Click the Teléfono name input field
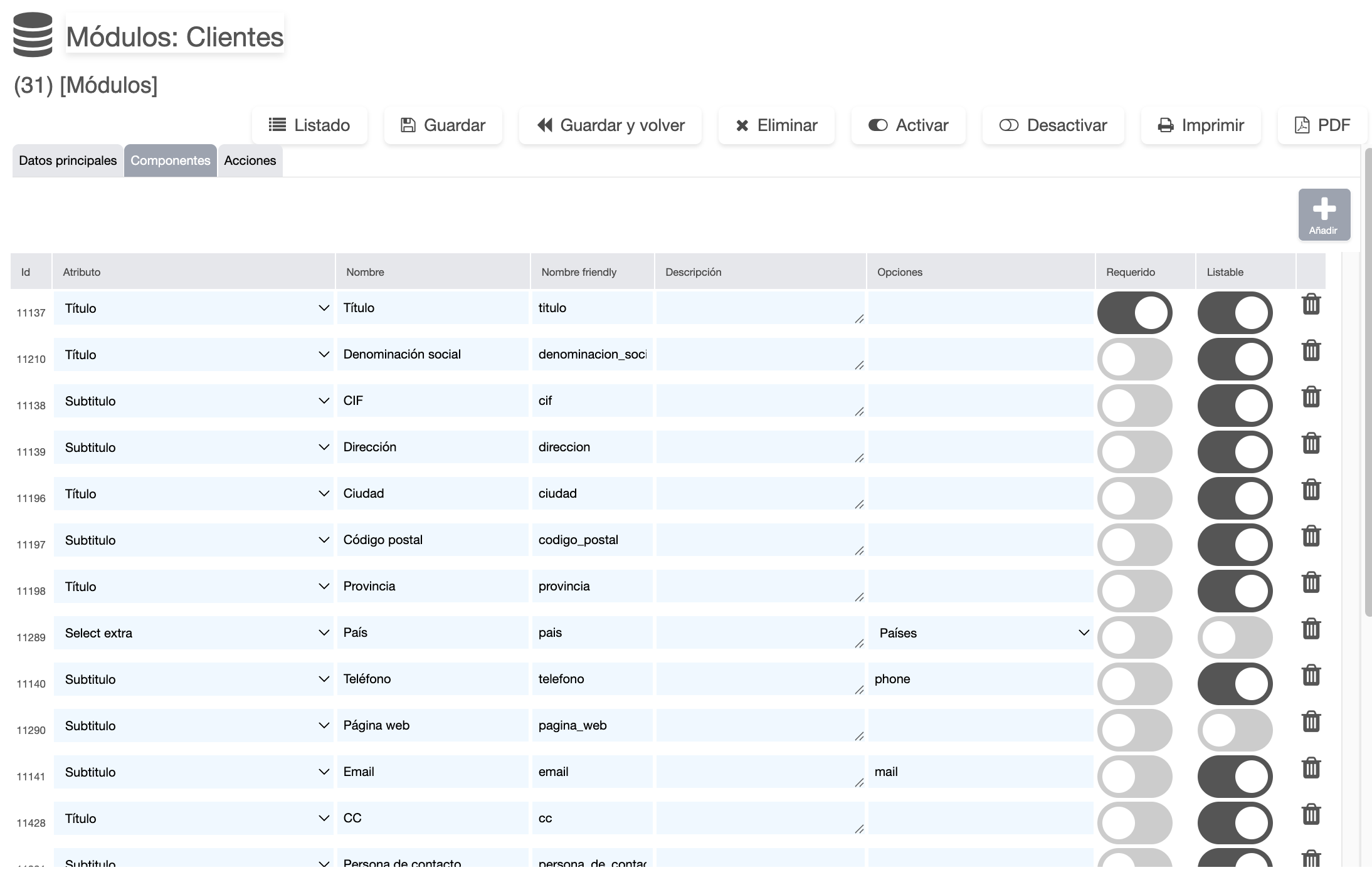 (x=433, y=679)
